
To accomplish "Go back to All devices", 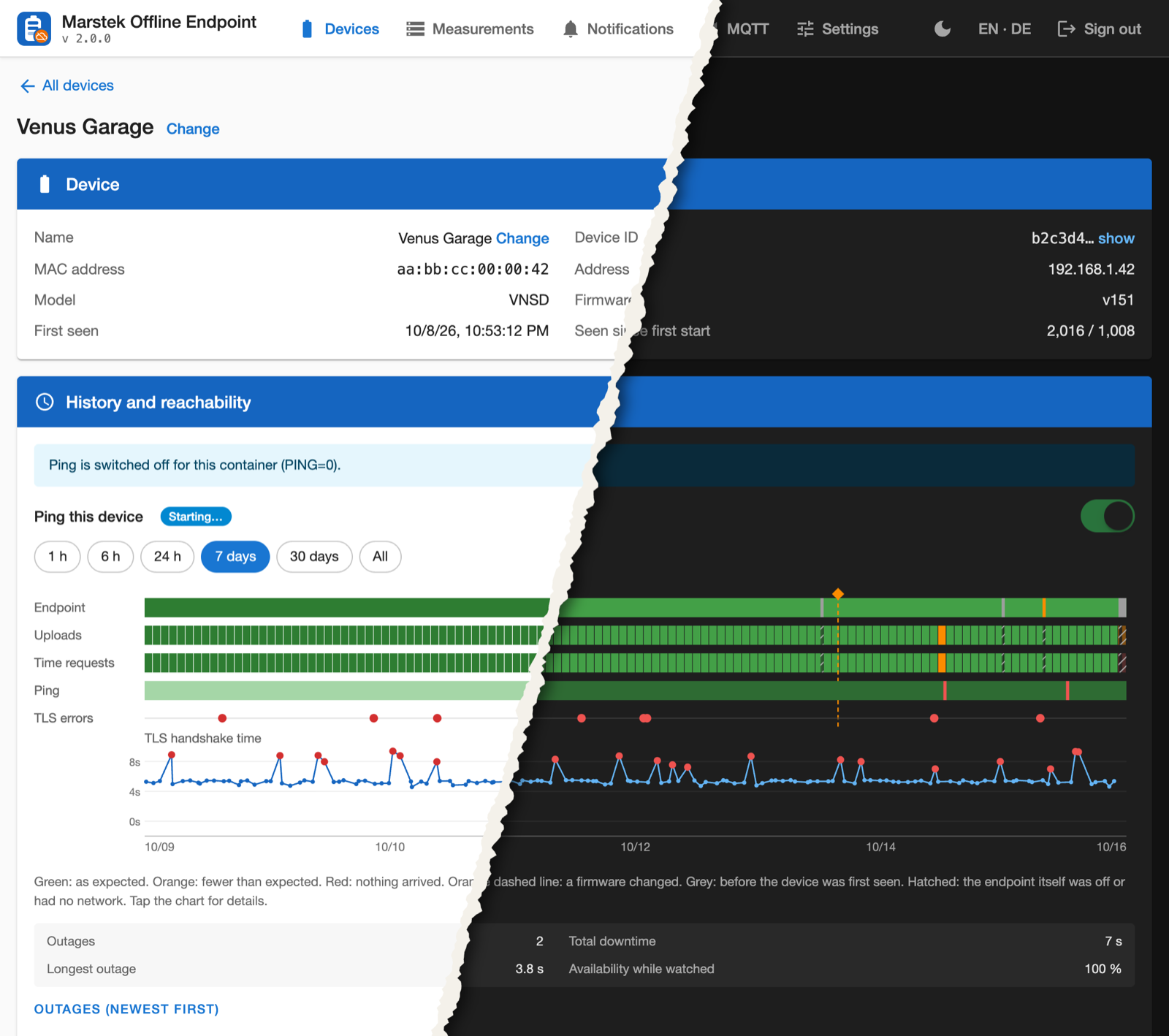I will 67,85.
